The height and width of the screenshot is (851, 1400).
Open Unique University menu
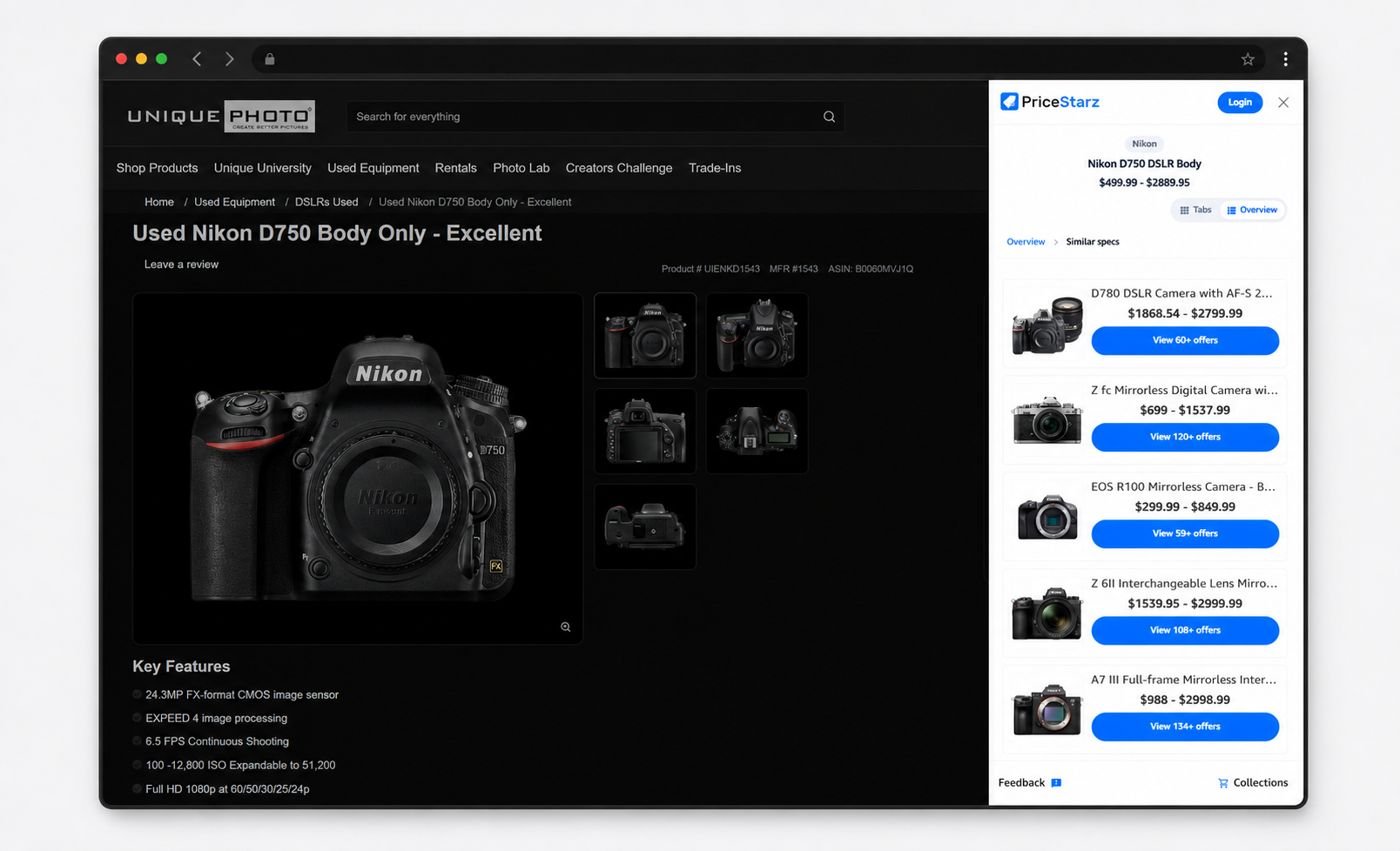(263, 168)
